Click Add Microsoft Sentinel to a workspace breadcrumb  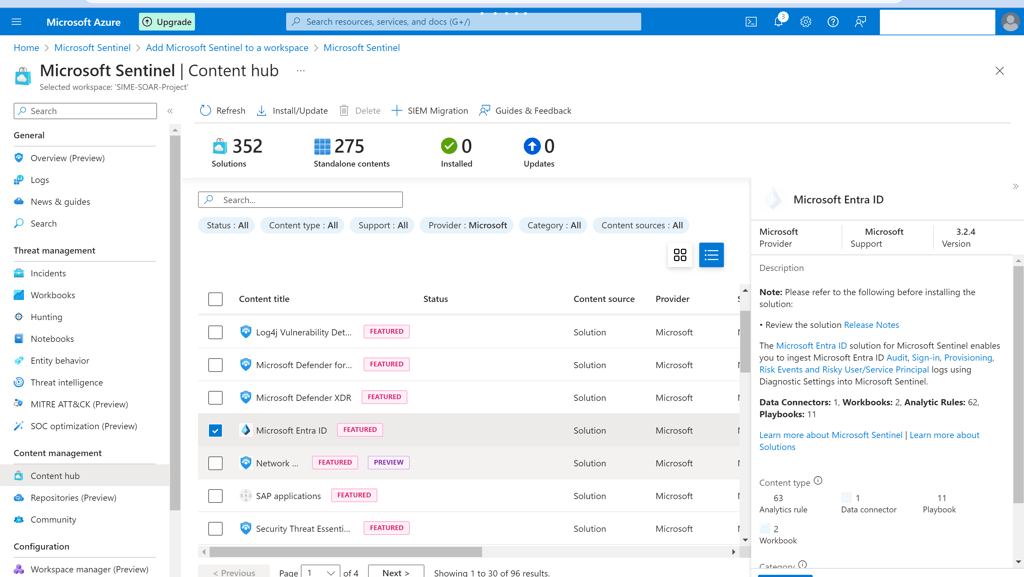point(227,48)
